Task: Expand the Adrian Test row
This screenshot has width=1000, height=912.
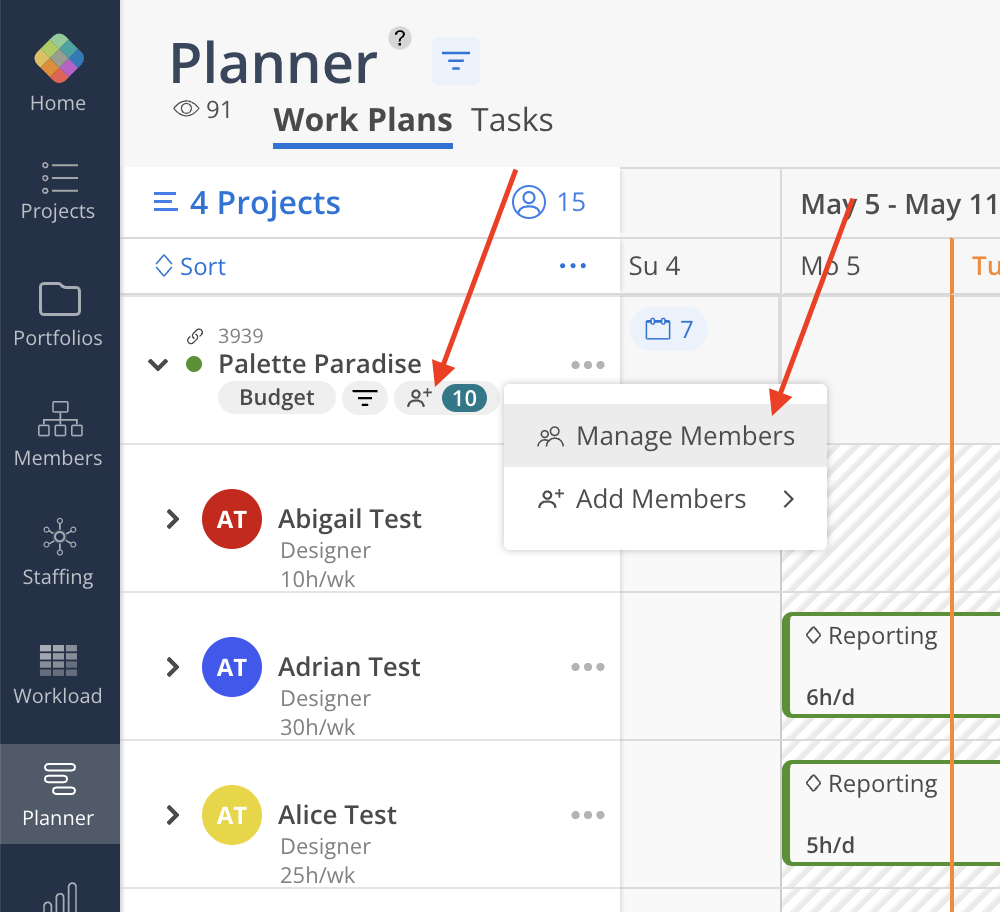Action: (172, 667)
